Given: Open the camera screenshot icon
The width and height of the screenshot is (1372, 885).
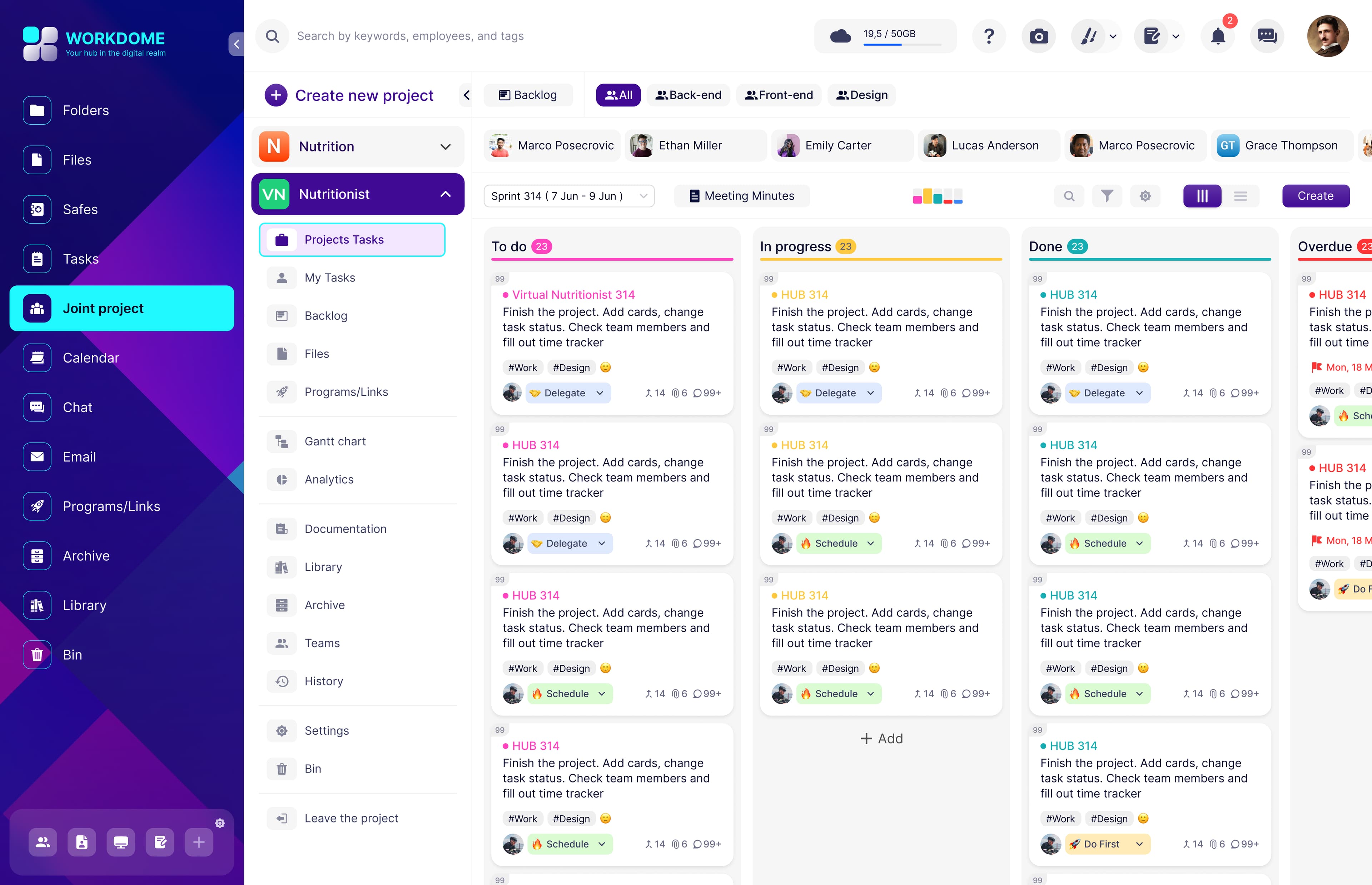Looking at the screenshot, I should 1038,37.
